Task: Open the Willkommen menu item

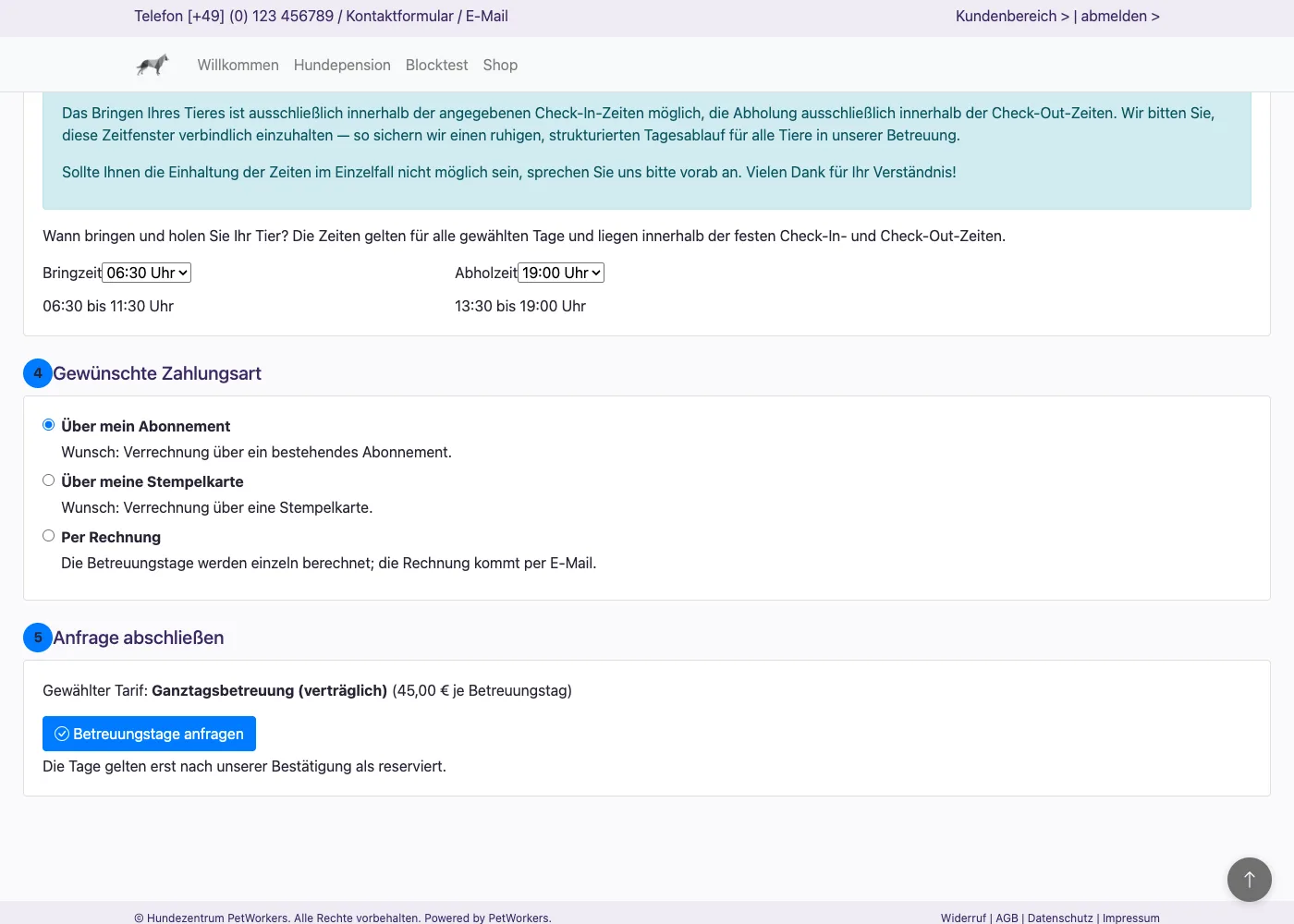Action: [x=238, y=65]
